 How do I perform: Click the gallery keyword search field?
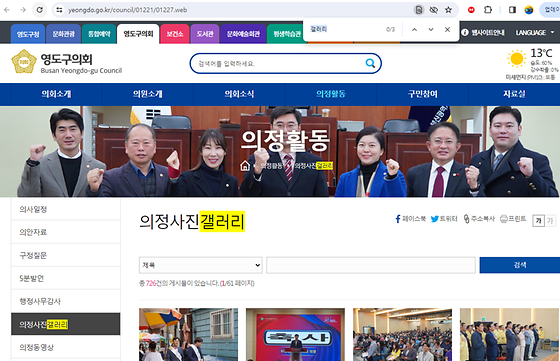click(x=371, y=265)
